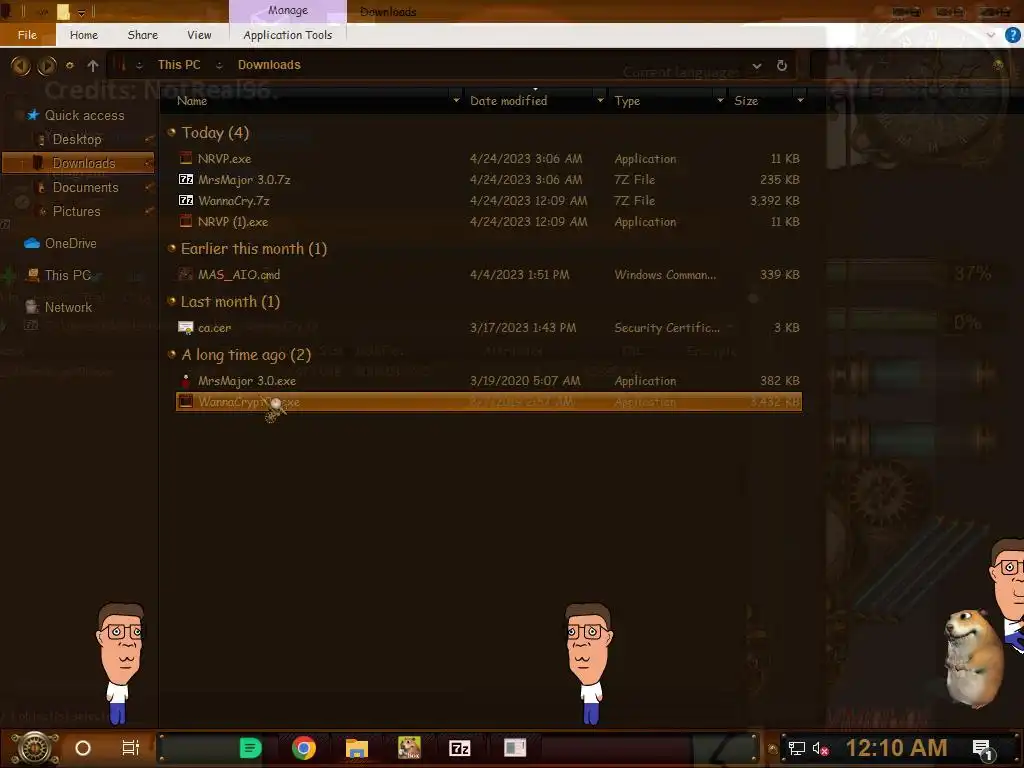Open the Share ribbon tab
The image size is (1024, 768).
tap(142, 35)
